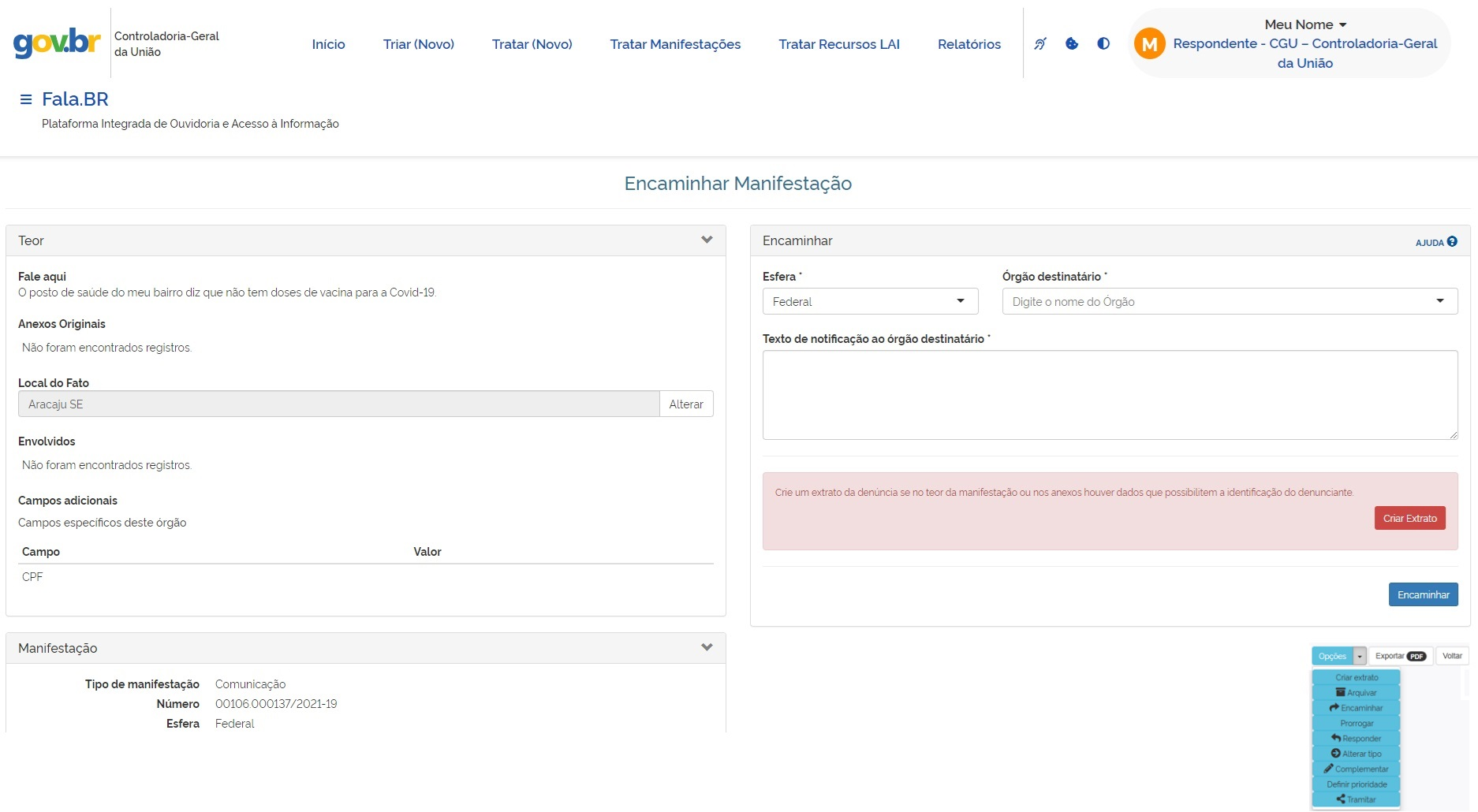Click the hamburger menu beside Fala.BR

pyautogui.click(x=26, y=99)
